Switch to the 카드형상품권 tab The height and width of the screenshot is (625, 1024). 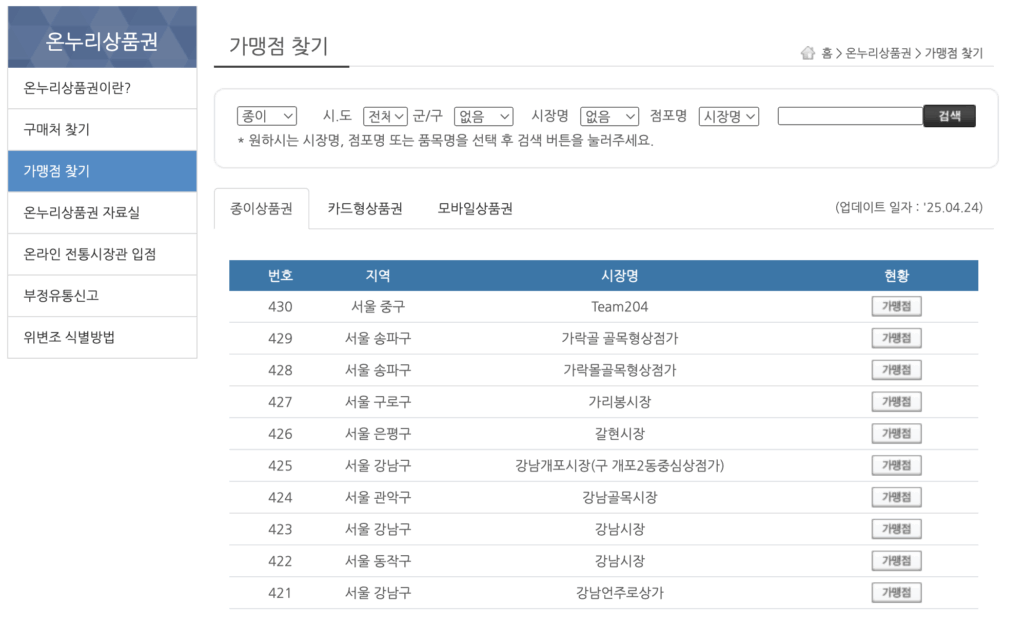coord(365,208)
